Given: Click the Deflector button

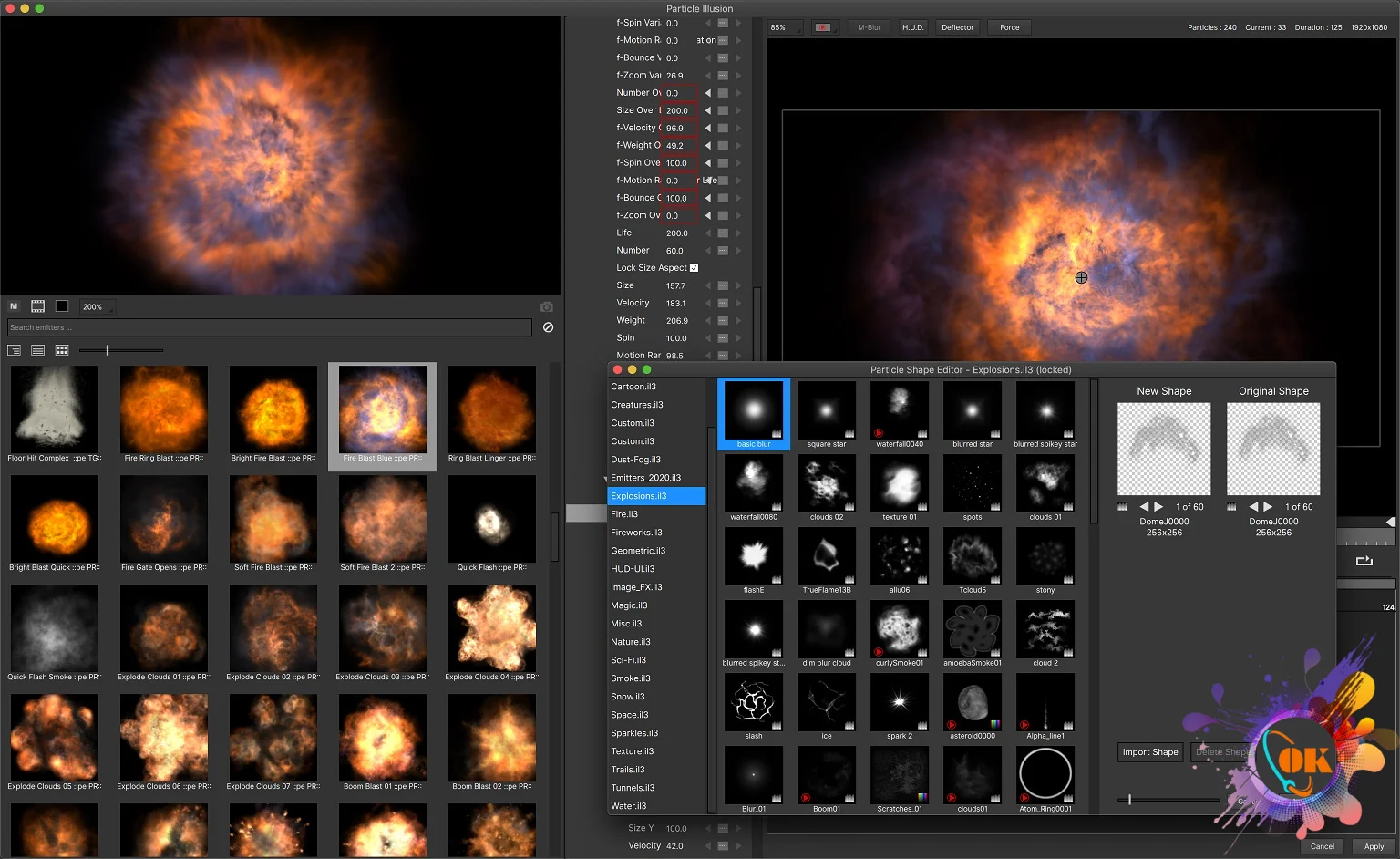Looking at the screenshot, I should (958, 27).
